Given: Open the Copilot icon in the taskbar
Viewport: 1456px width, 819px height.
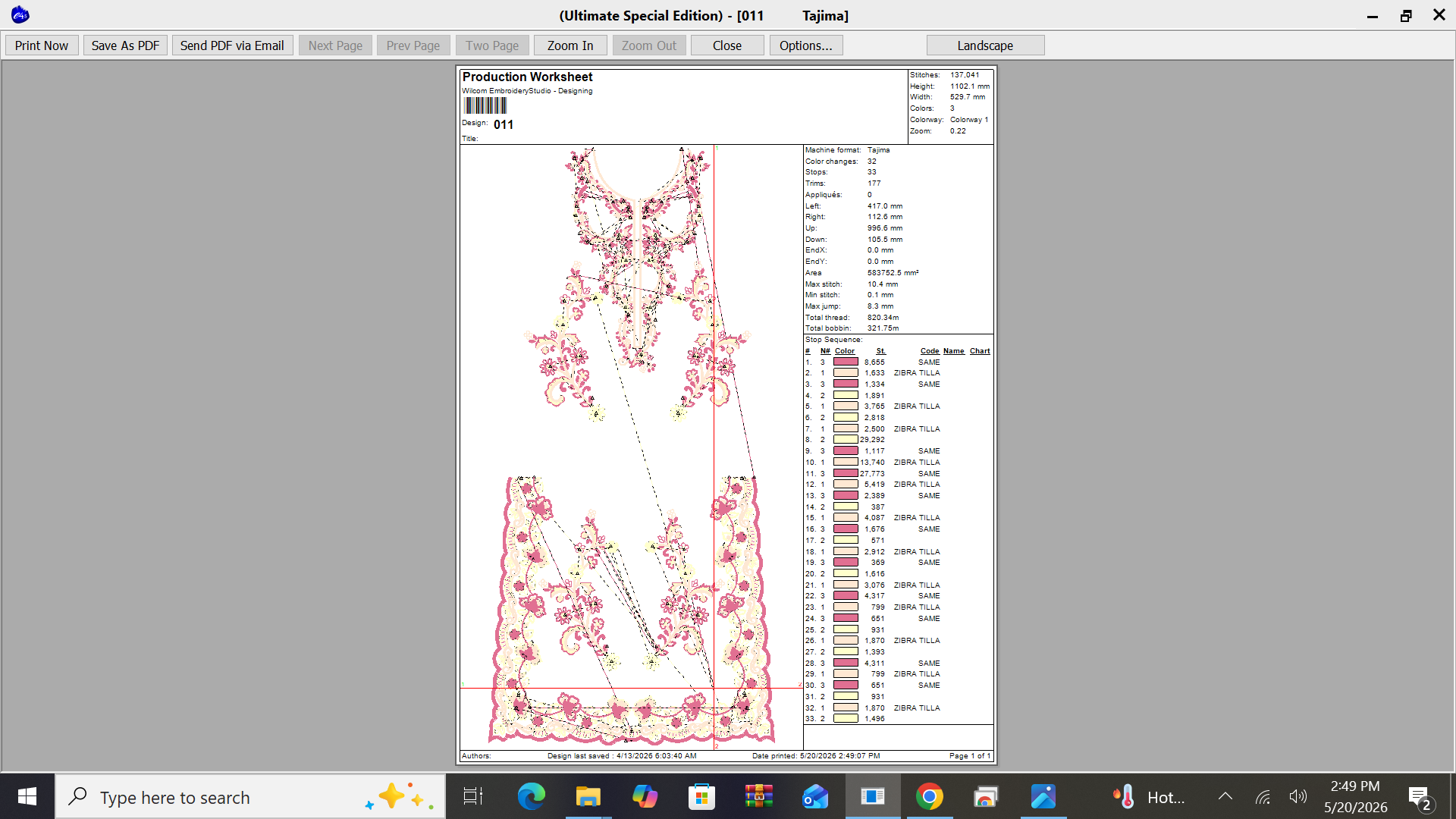Looking at the screenshot, I should pos(645,796).
